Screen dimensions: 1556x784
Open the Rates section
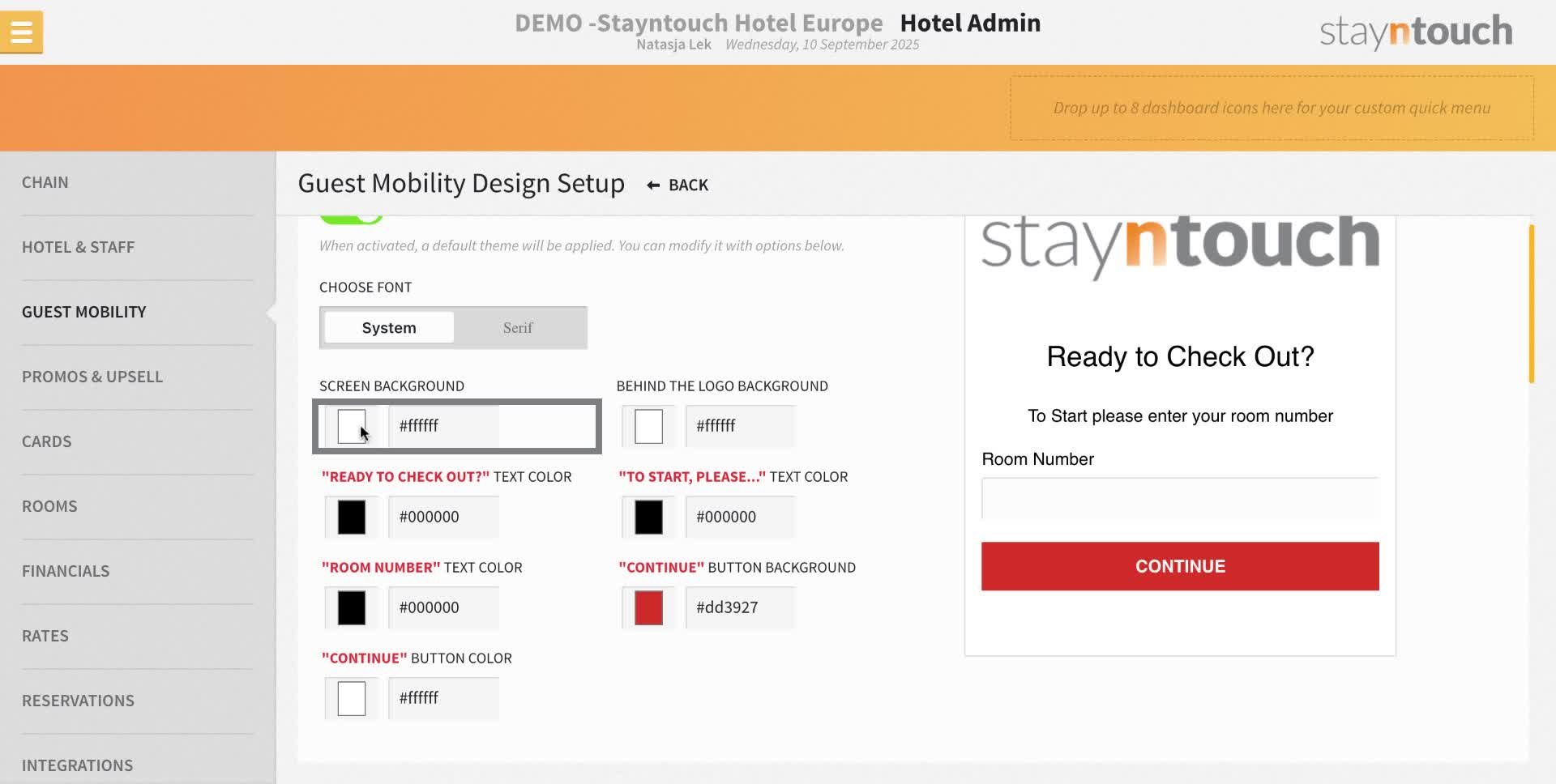click(x=138, y=637)
